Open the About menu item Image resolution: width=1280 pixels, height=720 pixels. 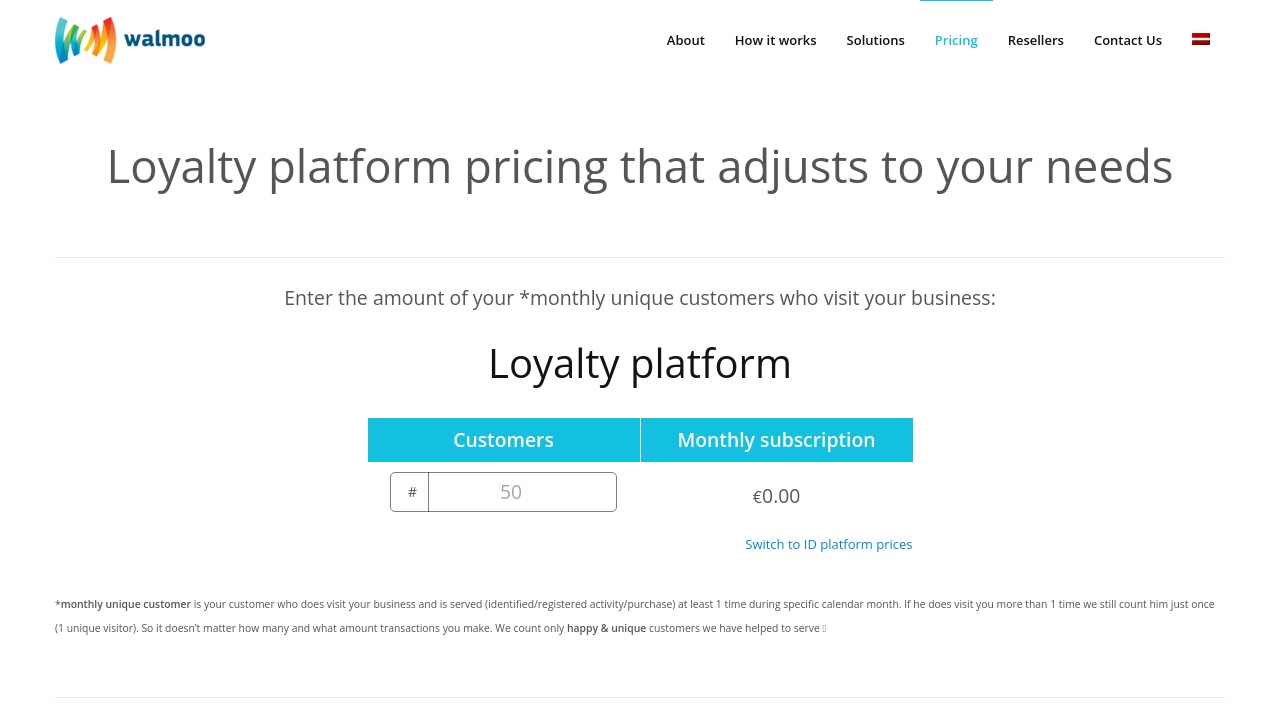[x=685, y=40]
